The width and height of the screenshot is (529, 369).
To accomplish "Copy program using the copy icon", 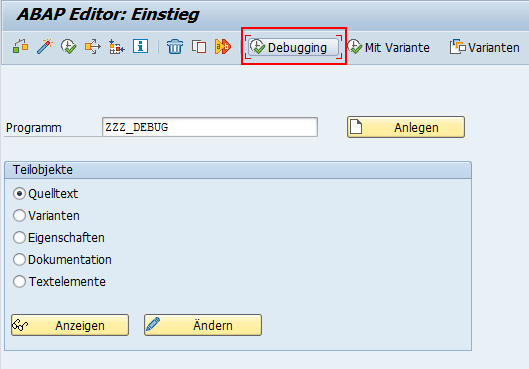I will point(199,46).
